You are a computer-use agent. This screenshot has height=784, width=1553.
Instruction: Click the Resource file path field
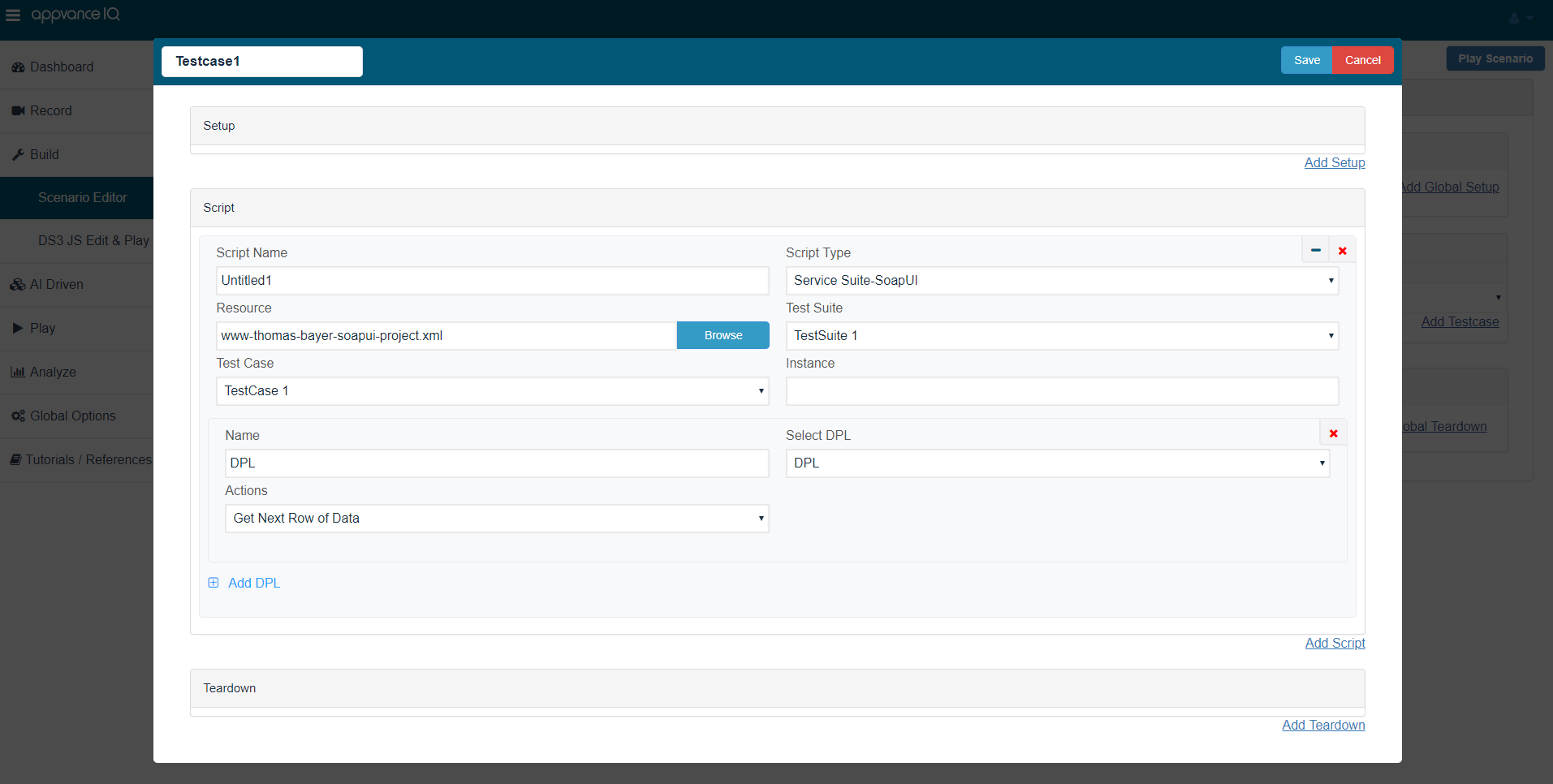446,335
